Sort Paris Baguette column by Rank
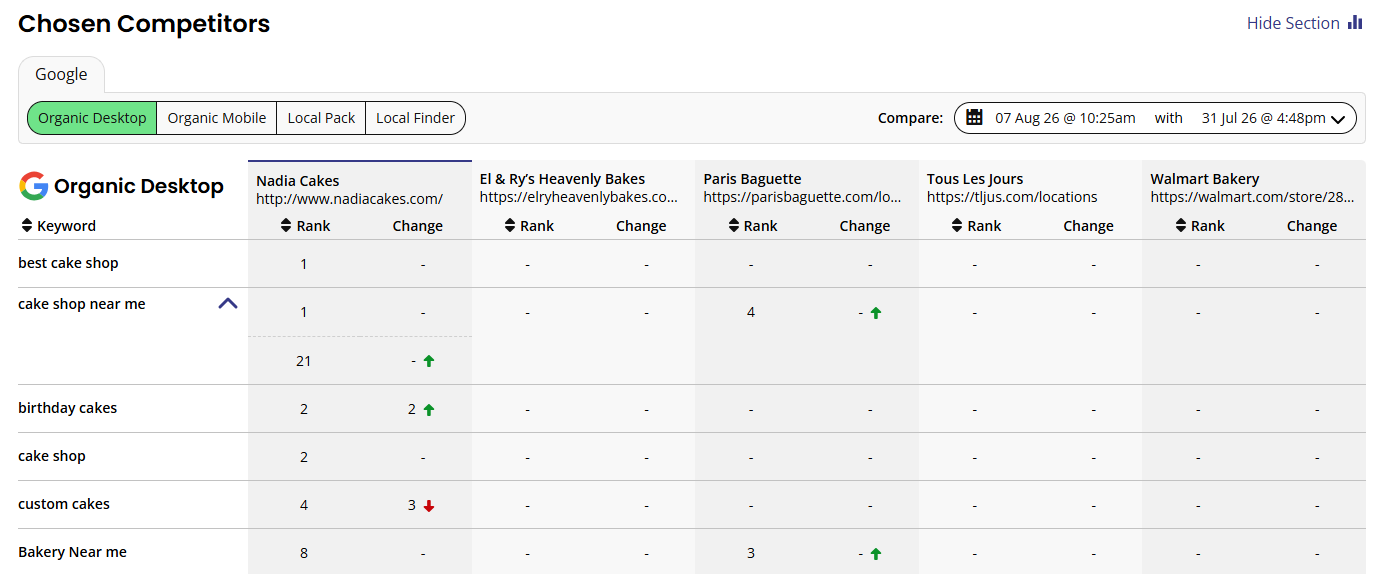This screenshot has height=574, width=1386. tap(734, 226)
